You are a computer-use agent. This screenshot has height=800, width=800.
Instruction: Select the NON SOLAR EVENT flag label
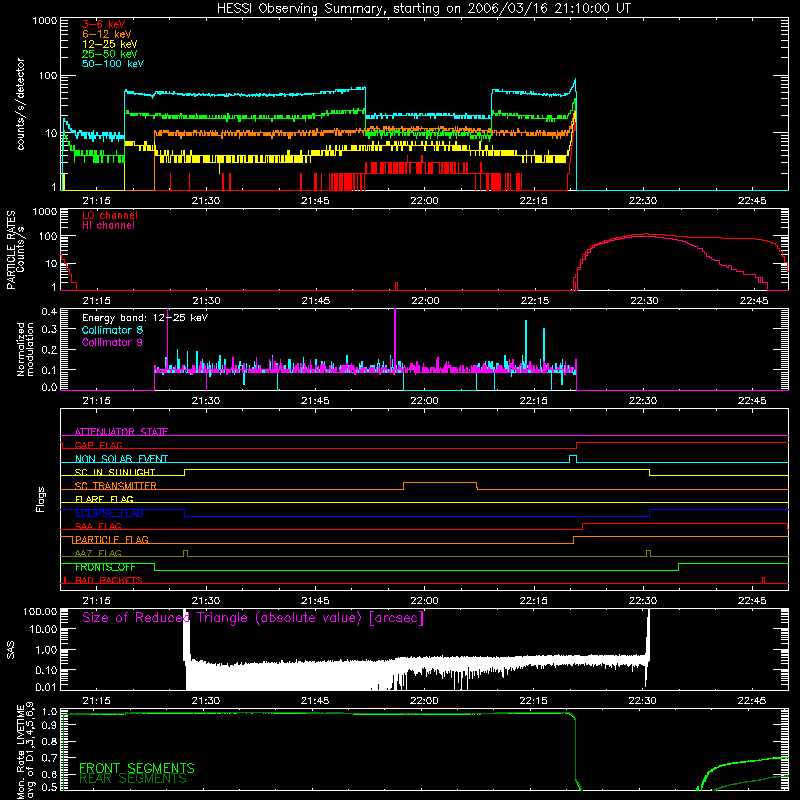click(121, 459)
